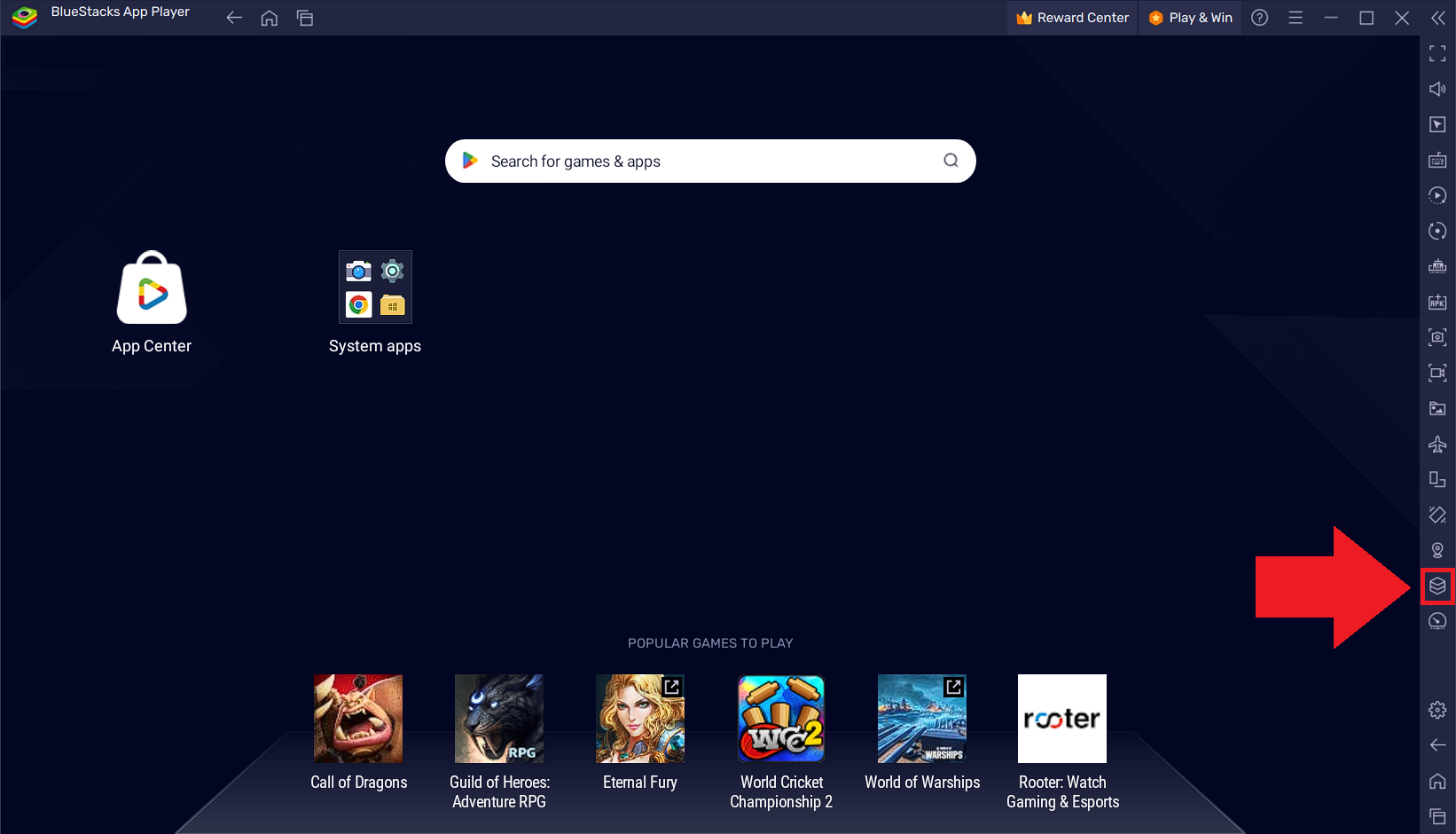Open Play & Win
The image size is (1456, 834).
(1190, 18)
